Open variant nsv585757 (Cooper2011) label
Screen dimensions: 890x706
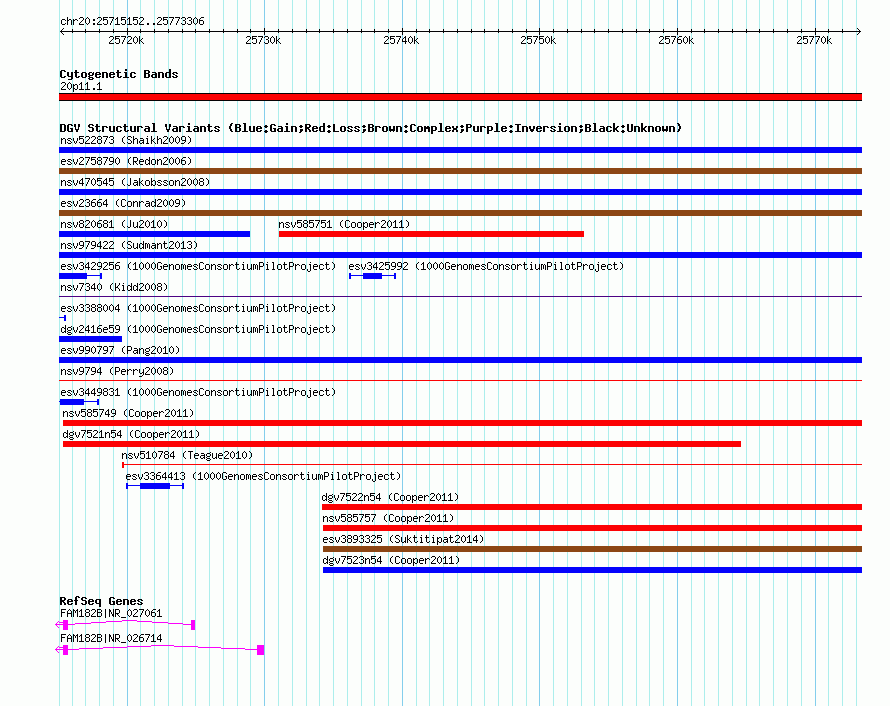(388, 518)
